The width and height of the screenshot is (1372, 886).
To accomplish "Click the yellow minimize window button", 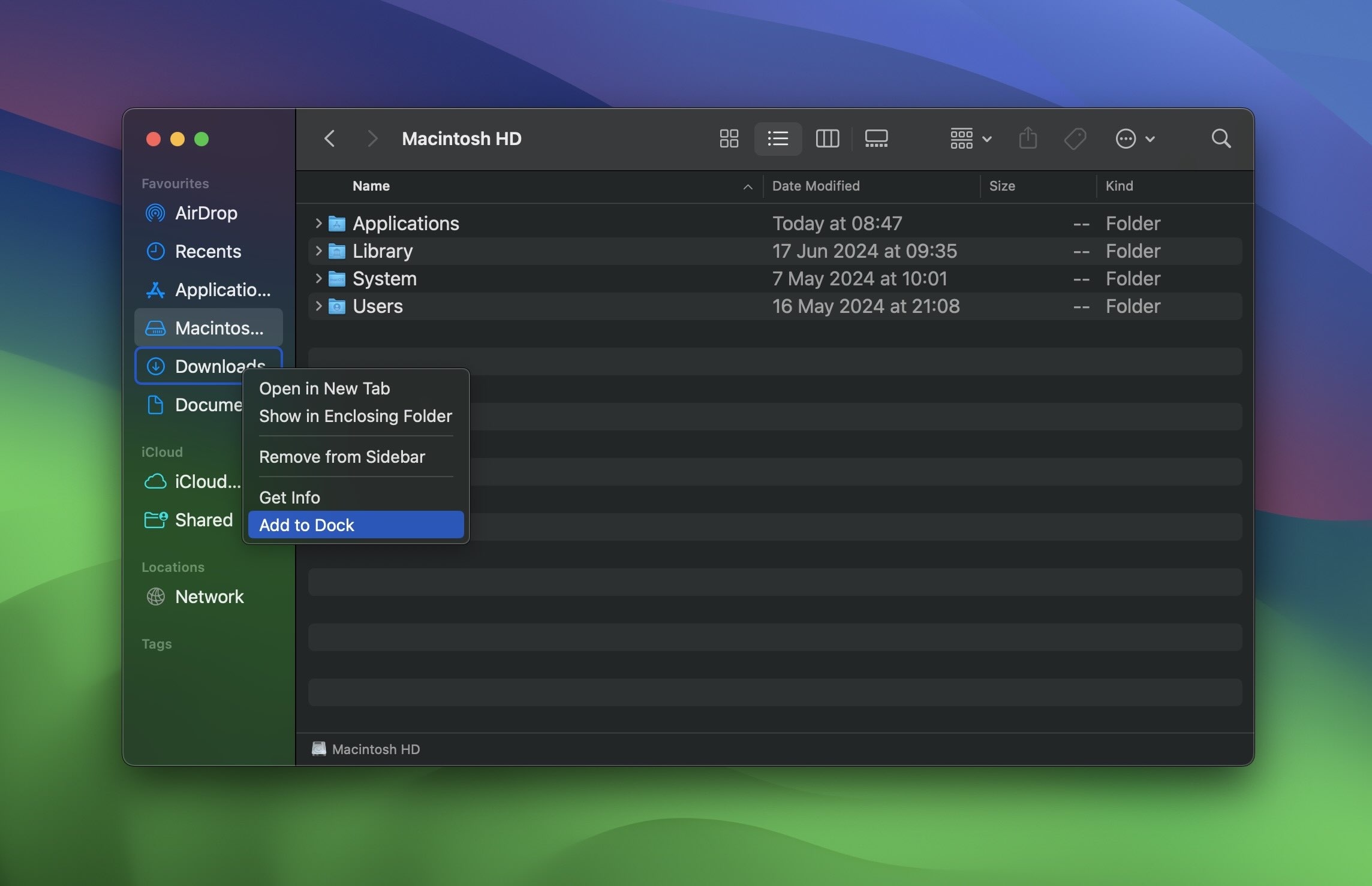I will (177, 139).
